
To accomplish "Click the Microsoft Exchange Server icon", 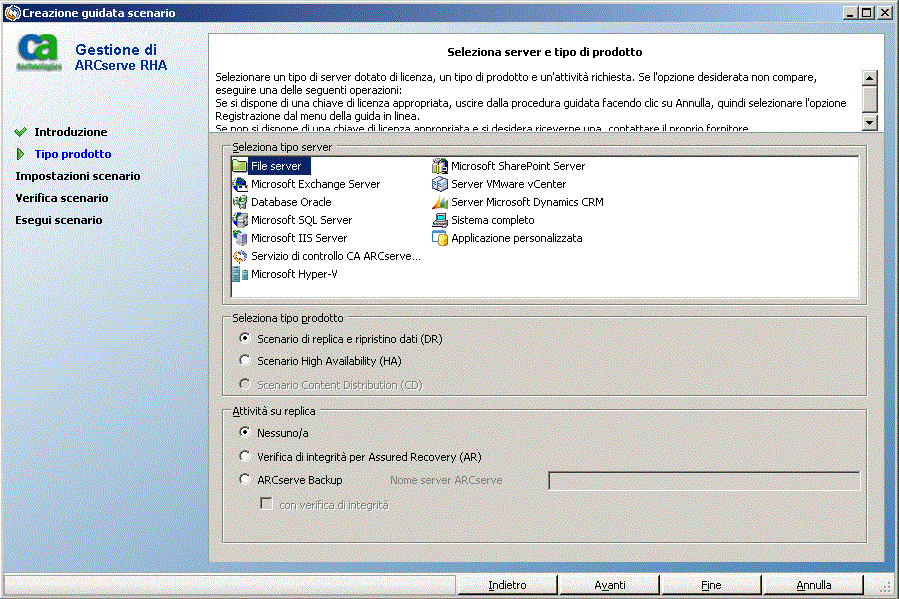I will pos(240,184).
